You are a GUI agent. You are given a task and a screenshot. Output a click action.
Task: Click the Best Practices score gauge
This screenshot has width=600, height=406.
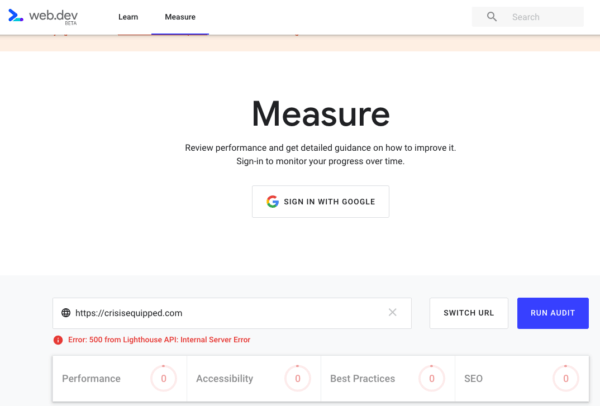(x=432, y=378)
